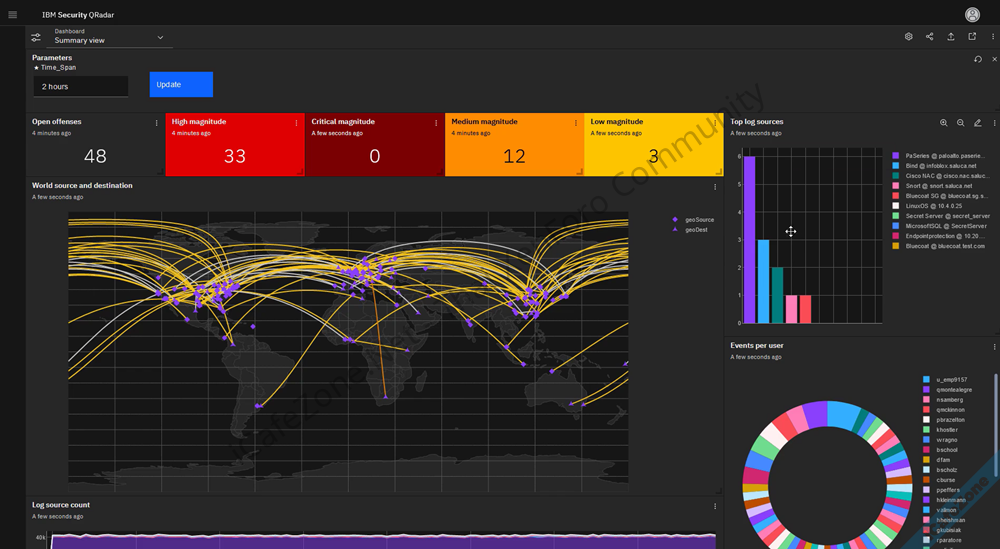Click the dashboard filter settings icon
Viewport: 1000px width, 549px height.
tap(36, 37)
